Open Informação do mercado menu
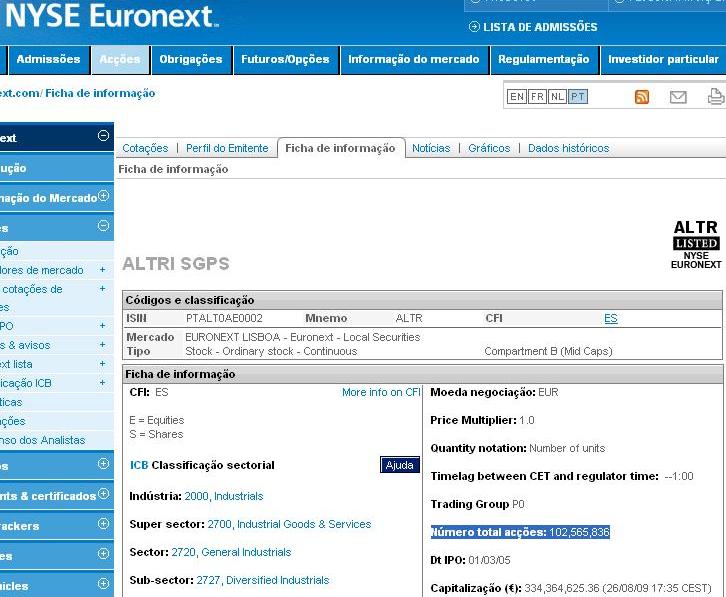The height and width of the screenshot is (597, 726). [413, 59]
